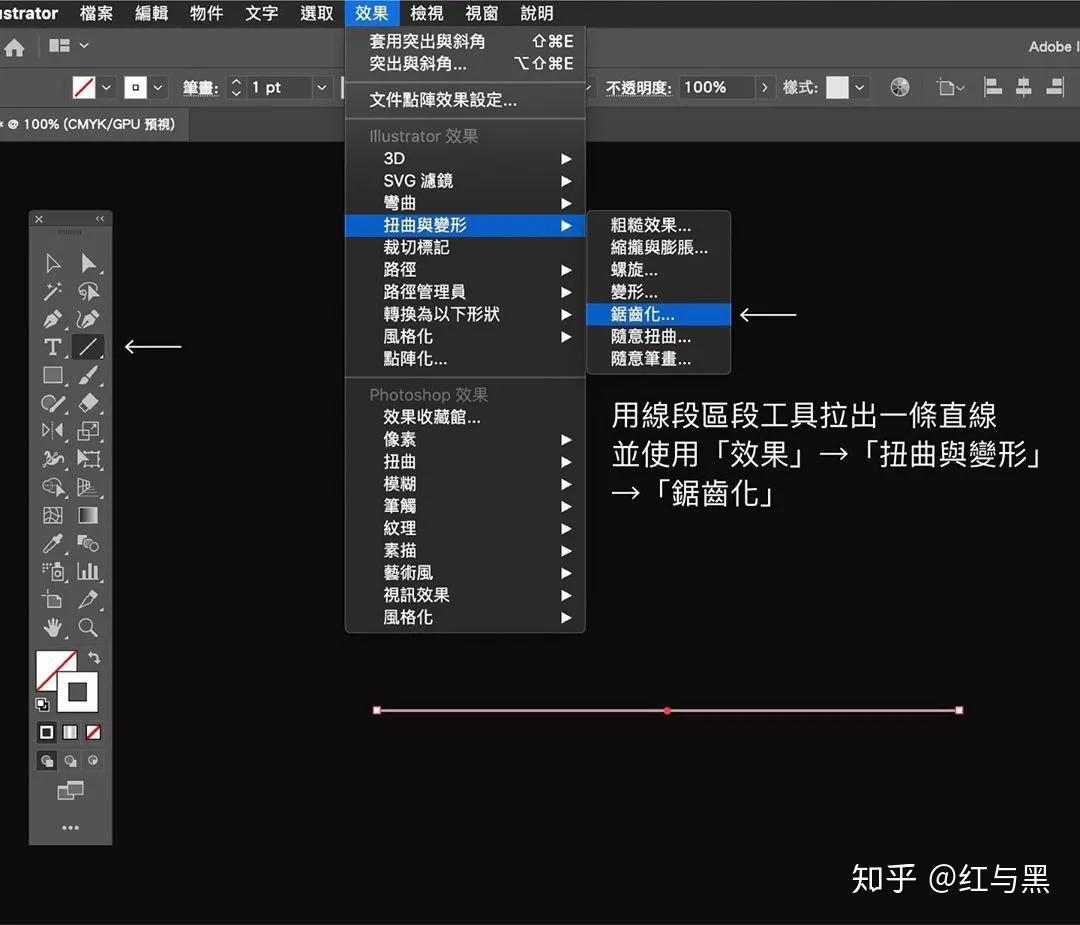The width and height of the screenshot is (1080, 925).
Task: Select the Gradient tool
Action: 88,516
